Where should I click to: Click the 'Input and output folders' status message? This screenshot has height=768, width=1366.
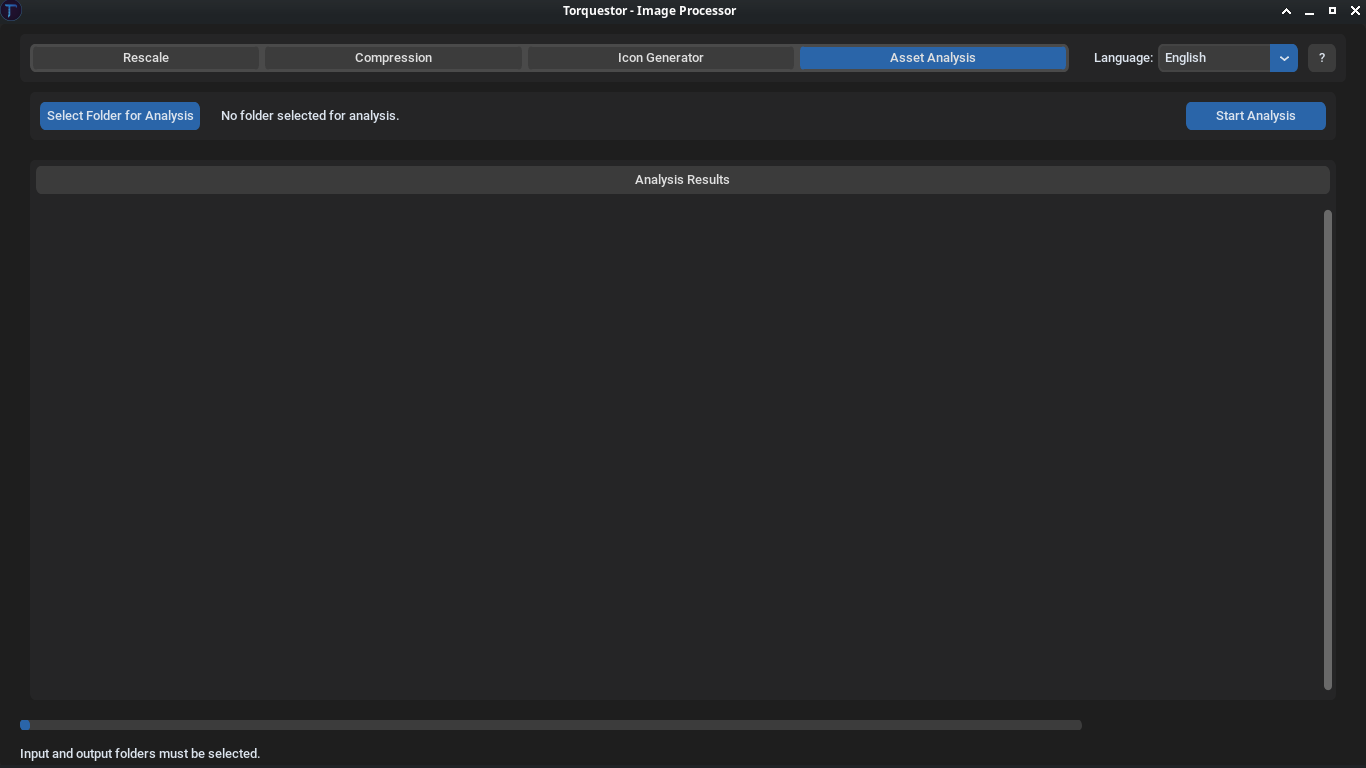pyautogui.click(x=140, y=754)
